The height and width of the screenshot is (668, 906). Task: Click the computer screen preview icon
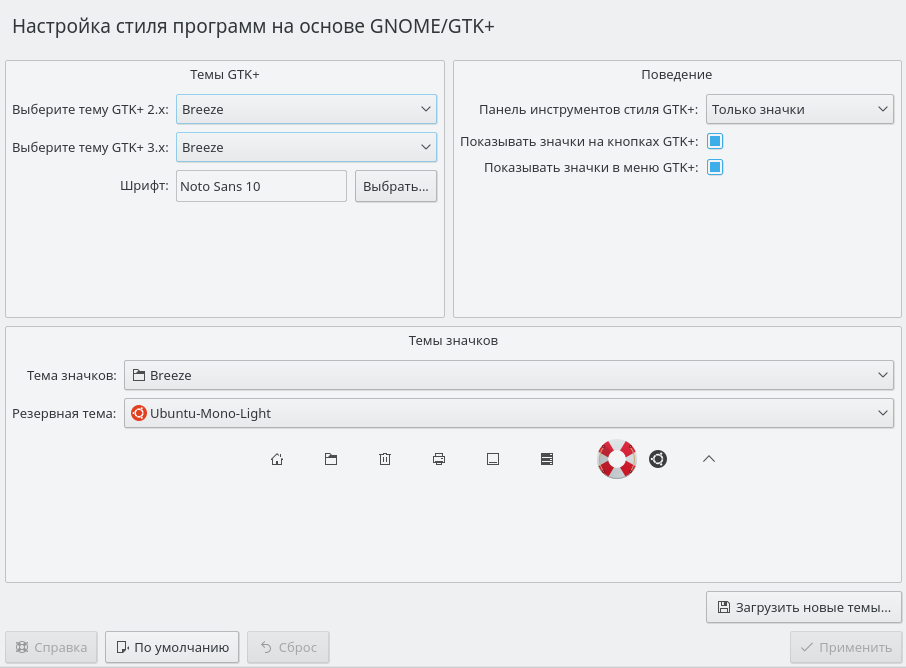tap(493, 459)
